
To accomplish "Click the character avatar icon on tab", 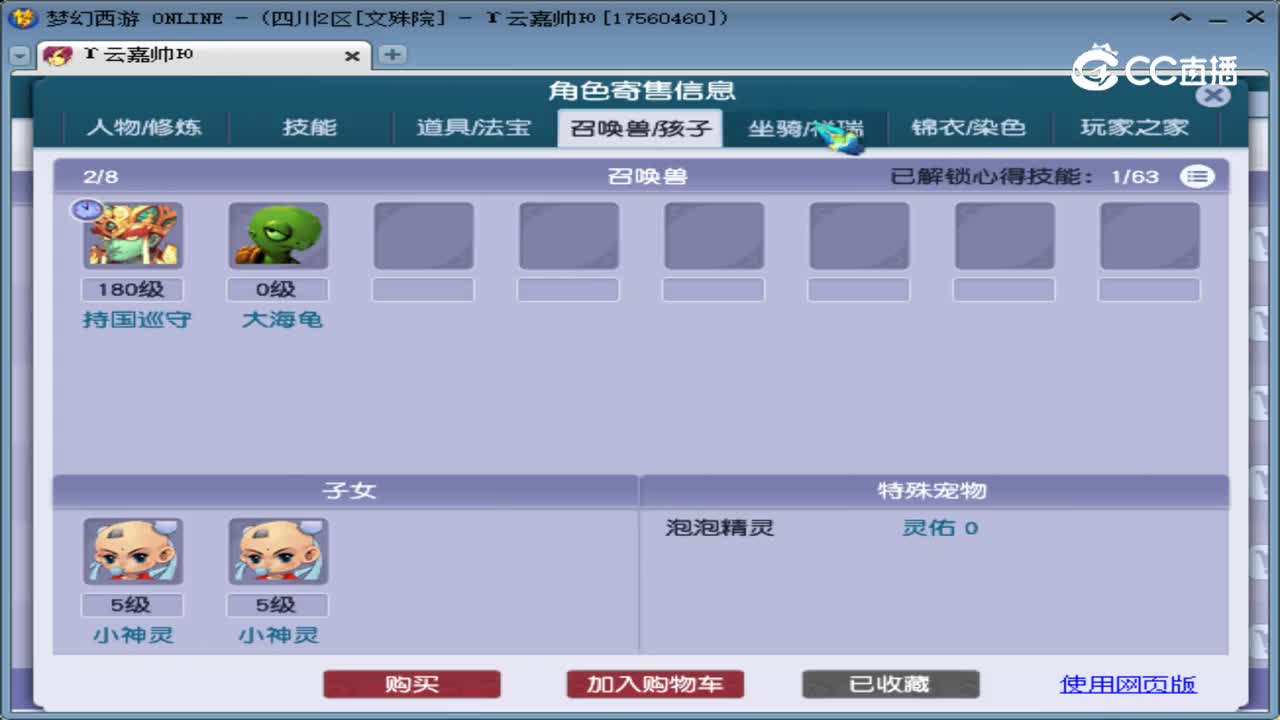I will 58,56.
